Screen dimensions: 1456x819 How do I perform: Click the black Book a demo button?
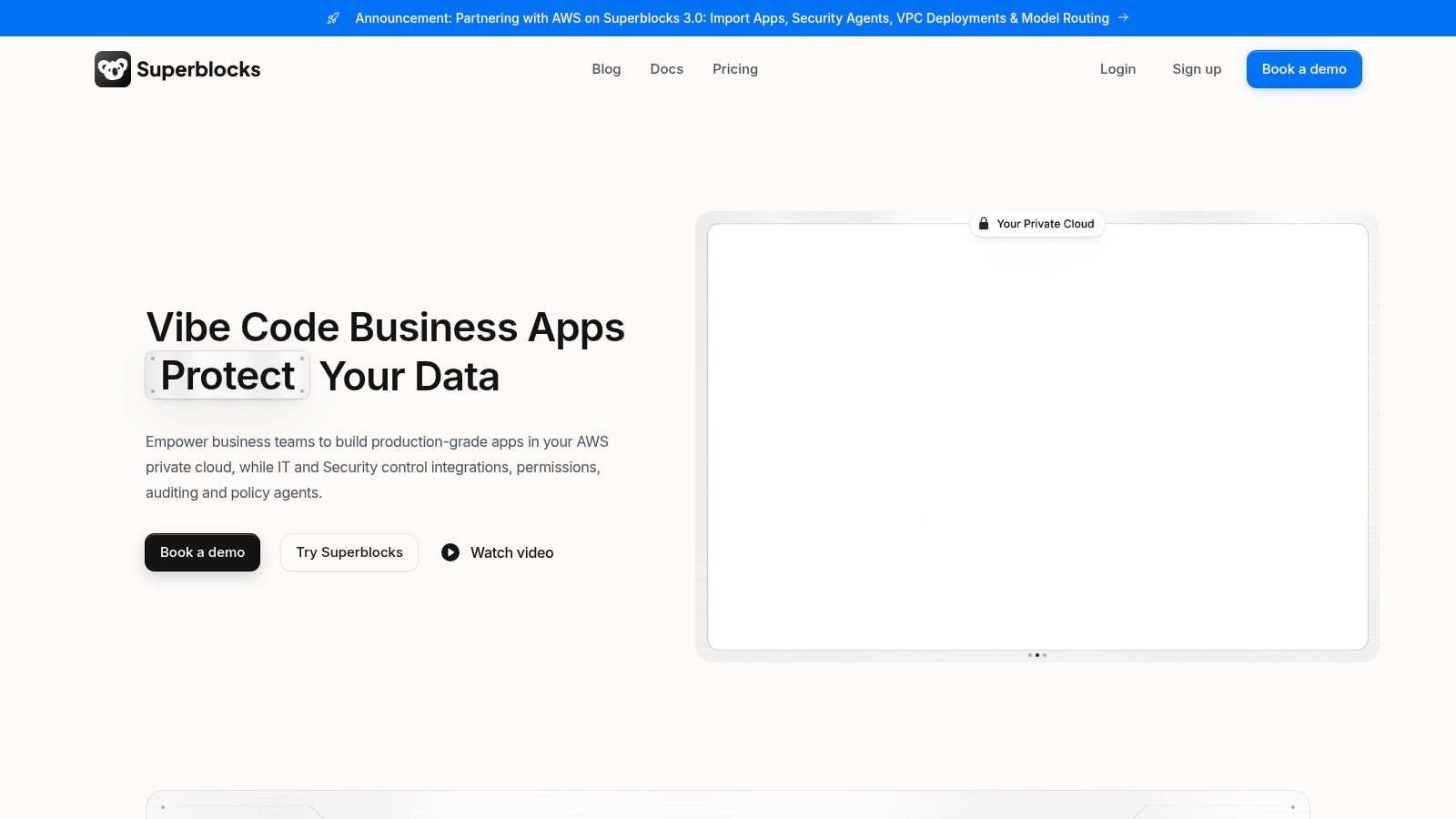(202, 552)
